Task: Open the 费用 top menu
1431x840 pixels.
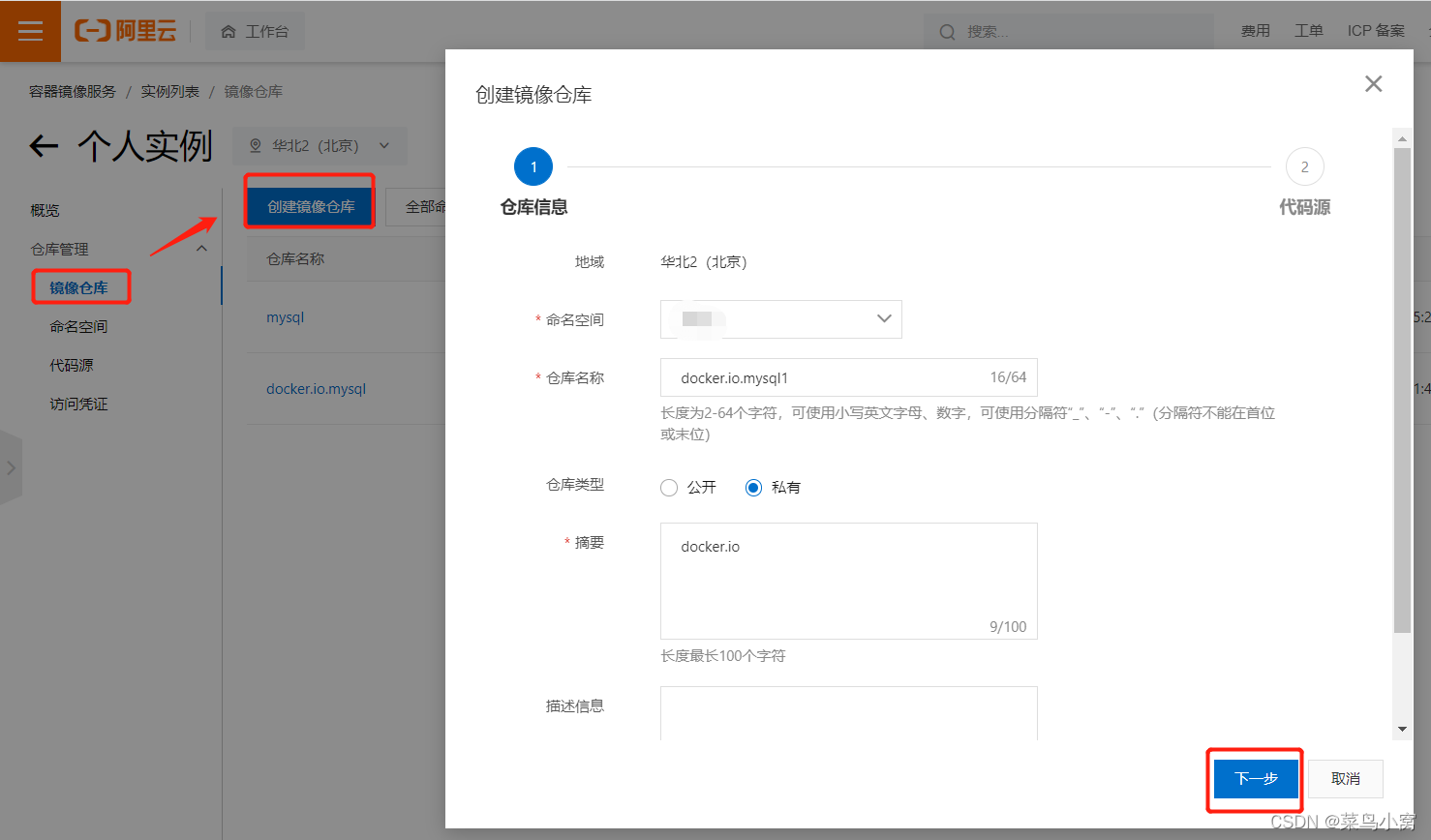Action: [x=1256, y=31]
